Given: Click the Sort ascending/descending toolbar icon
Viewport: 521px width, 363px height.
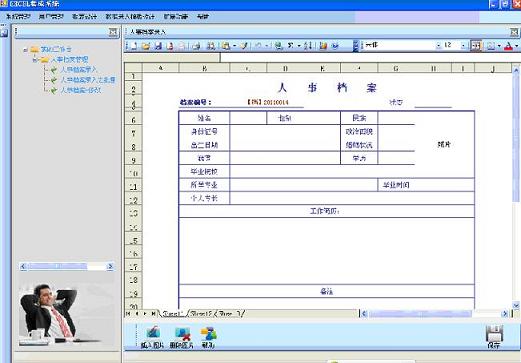Looking at the screenshot, I should click(x=308, y=46).
